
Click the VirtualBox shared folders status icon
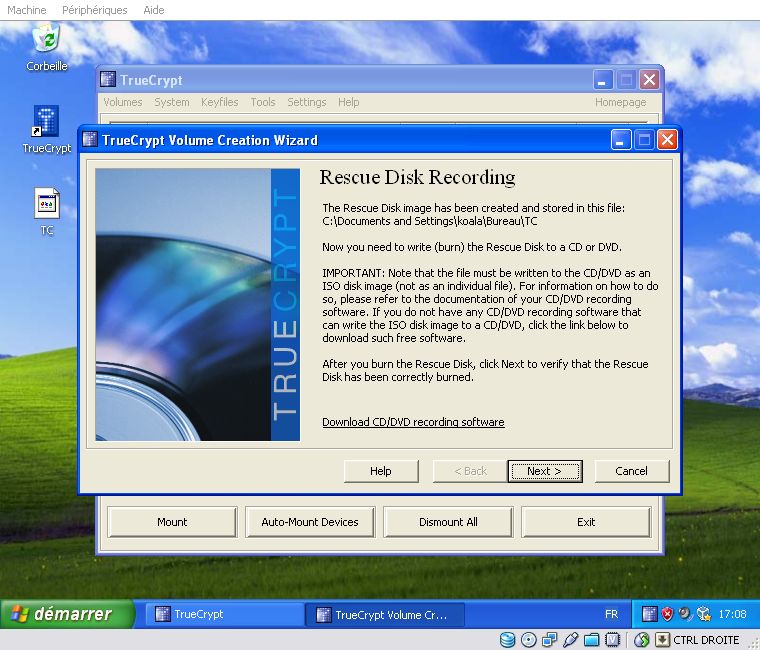pyautogui.click(x=591, y=640)
